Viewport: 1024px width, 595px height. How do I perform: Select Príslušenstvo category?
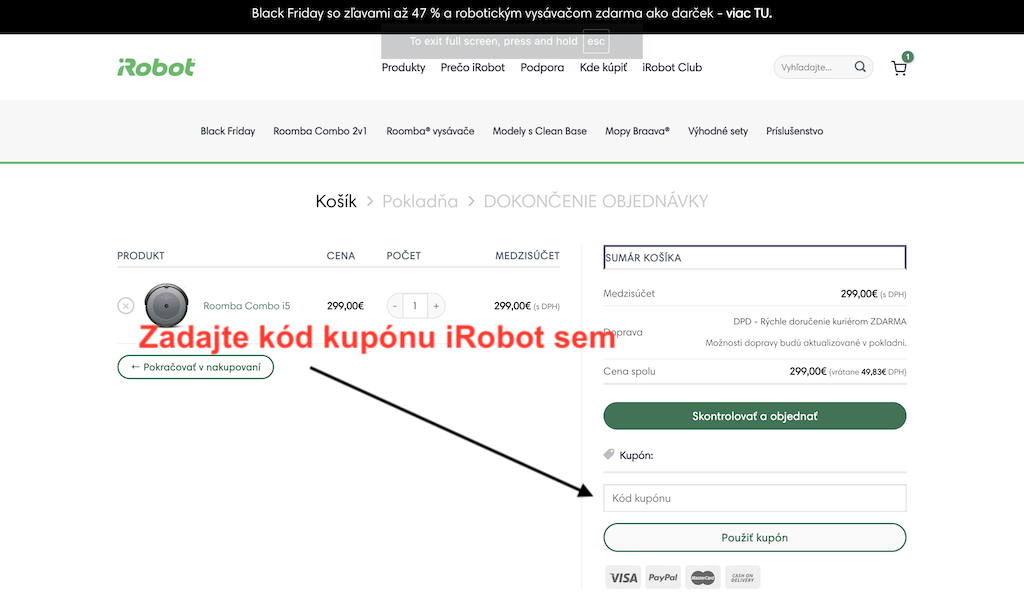pos(795,131)
